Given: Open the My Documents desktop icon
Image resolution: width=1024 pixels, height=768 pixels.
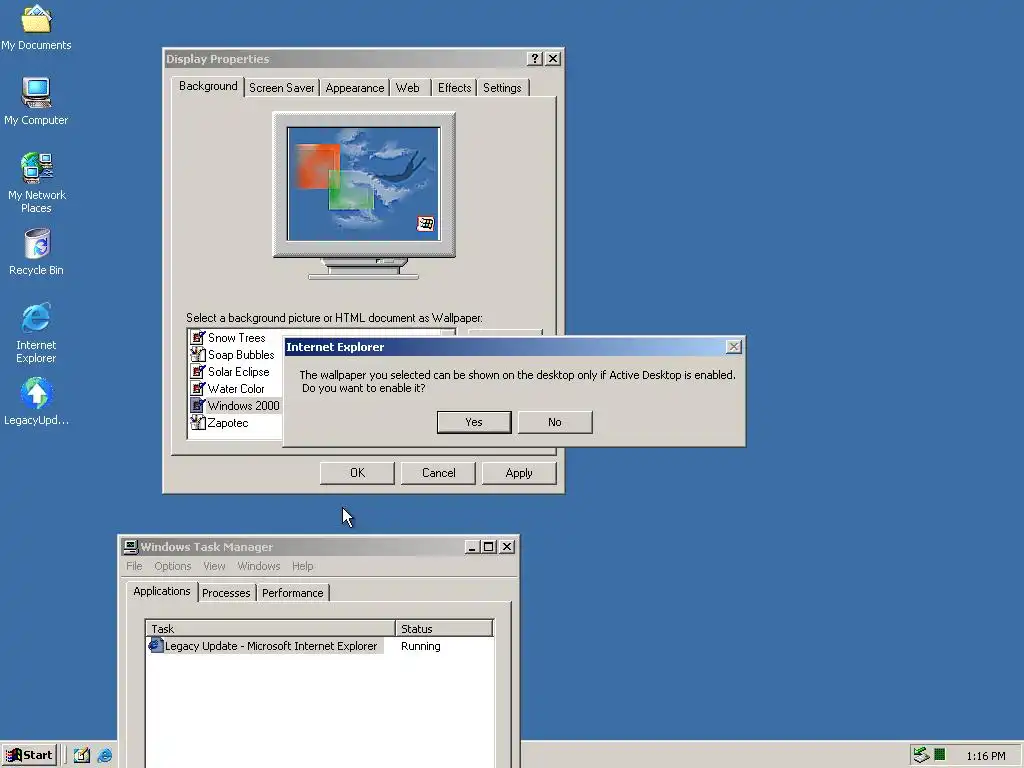Looking at the screenshot, I should (36, 27).
